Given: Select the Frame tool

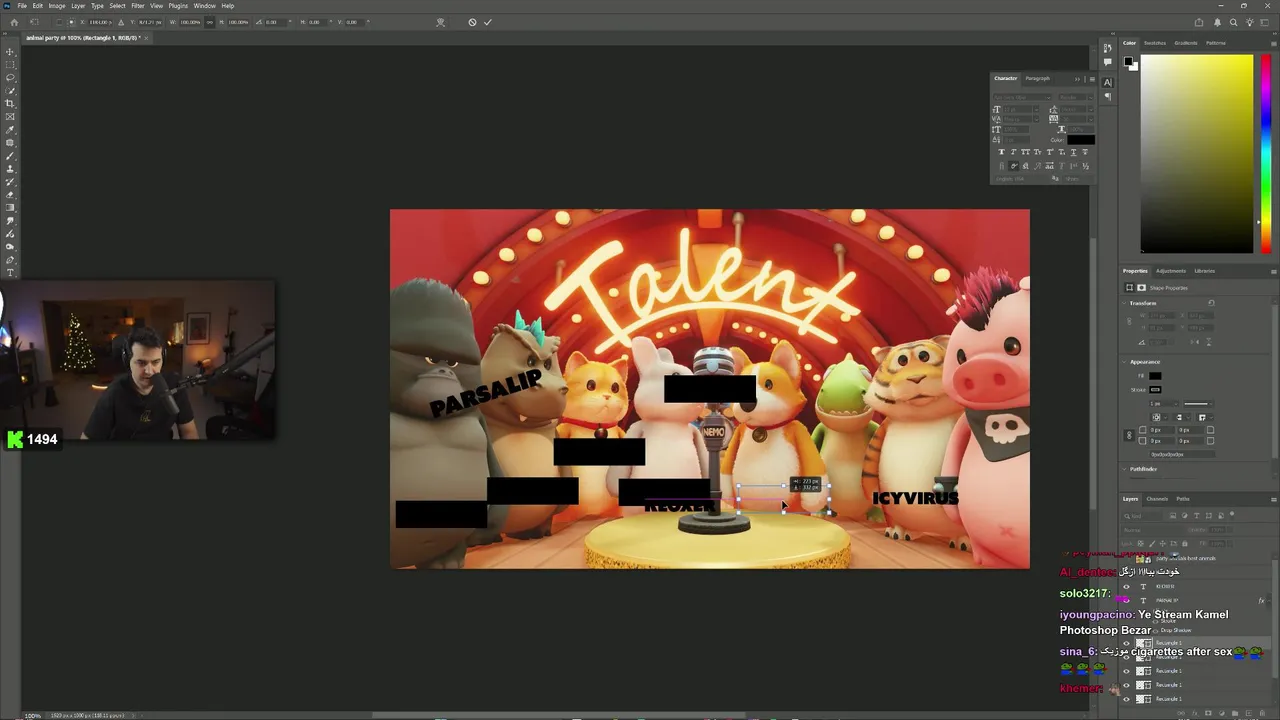Looking at the screenshot, I should (11, 117).
